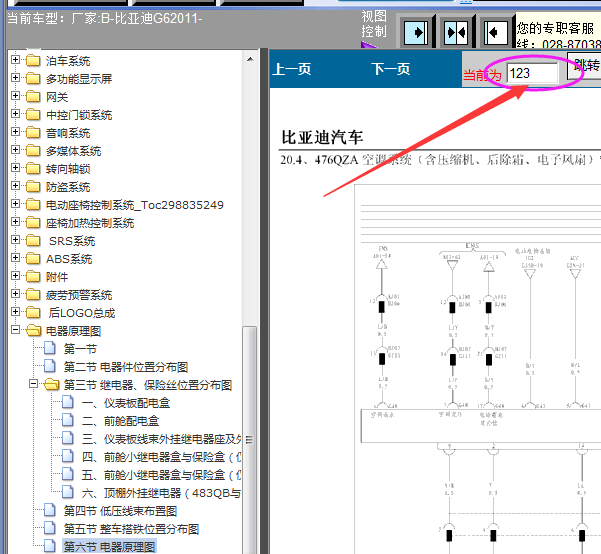
Task: Select 转向轴锁 tree label
Action: [68, 169]
